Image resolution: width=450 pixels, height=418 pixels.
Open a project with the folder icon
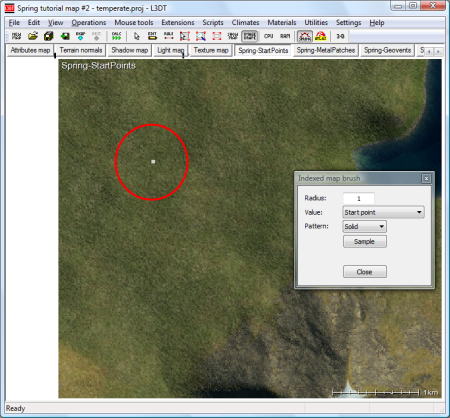tap(33, 36)
